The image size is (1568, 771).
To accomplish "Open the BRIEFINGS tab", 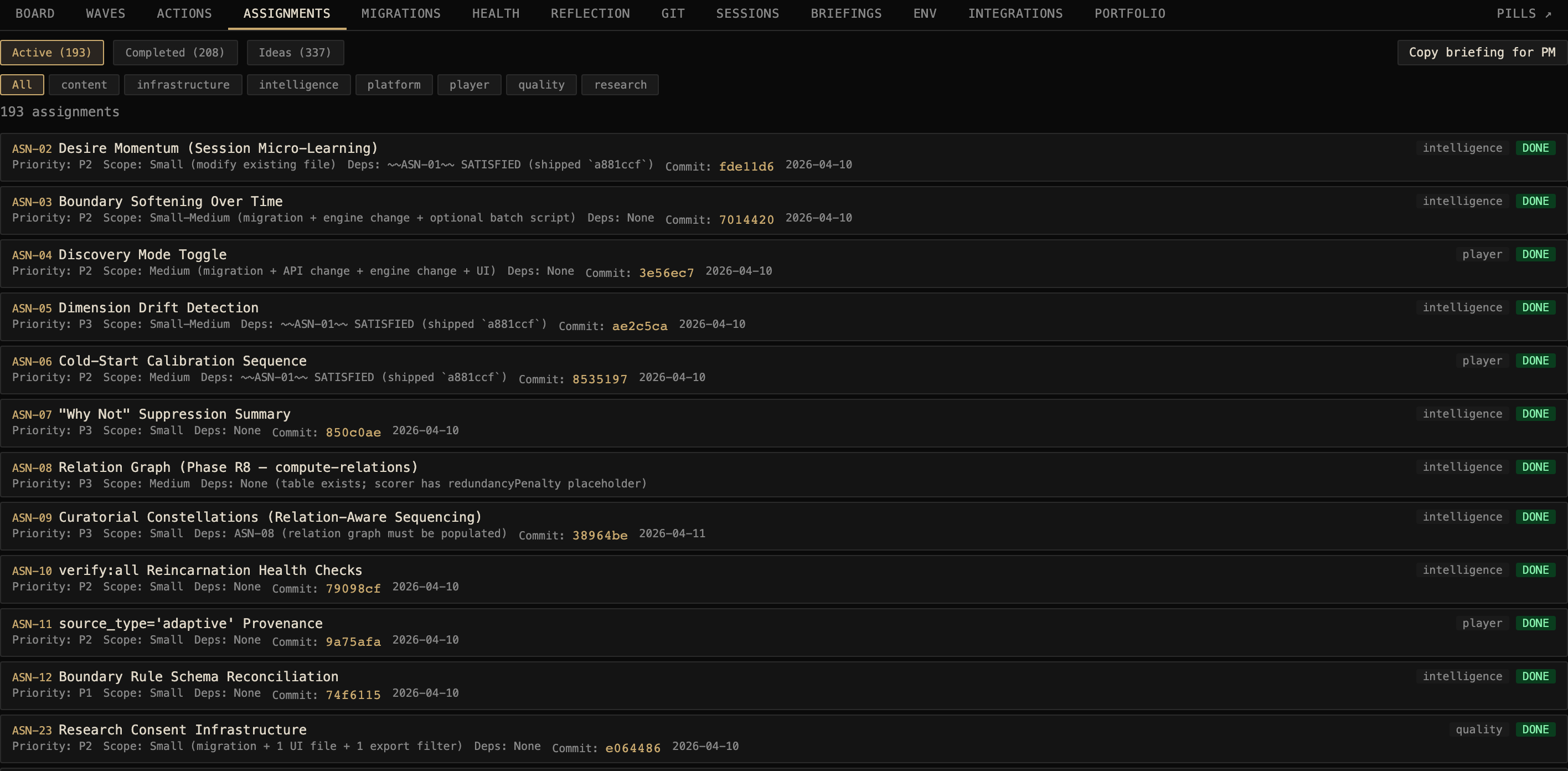I will point(845,13).
